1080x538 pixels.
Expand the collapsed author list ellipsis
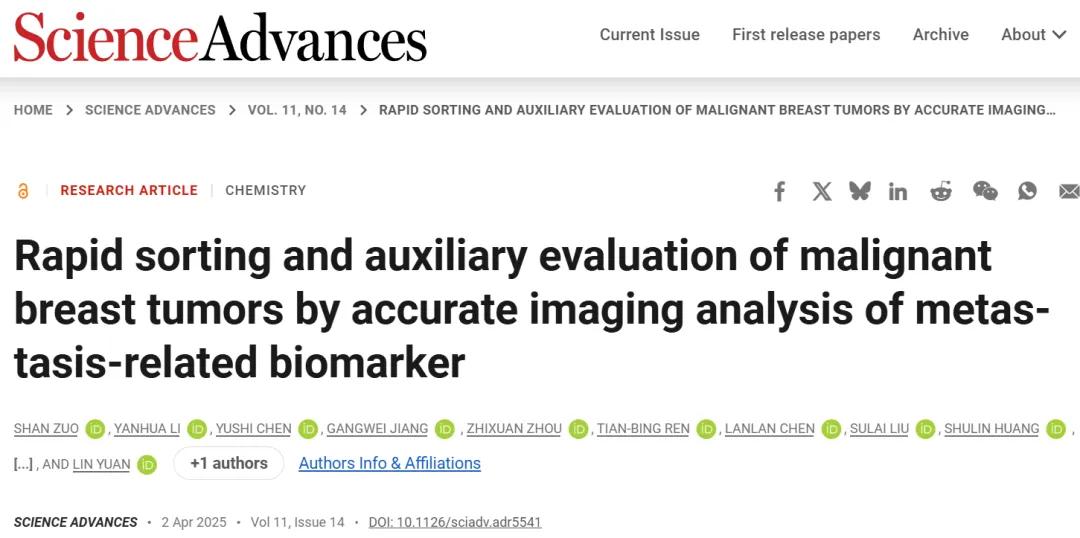[23, 464]
